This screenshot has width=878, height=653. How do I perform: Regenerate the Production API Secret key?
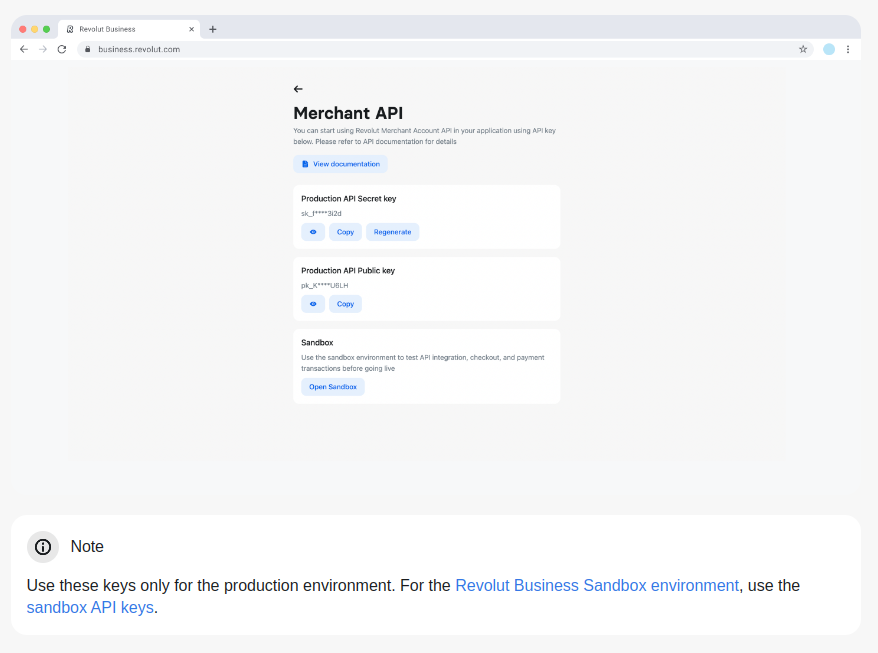pyautogui.click(x=393, y=232)
